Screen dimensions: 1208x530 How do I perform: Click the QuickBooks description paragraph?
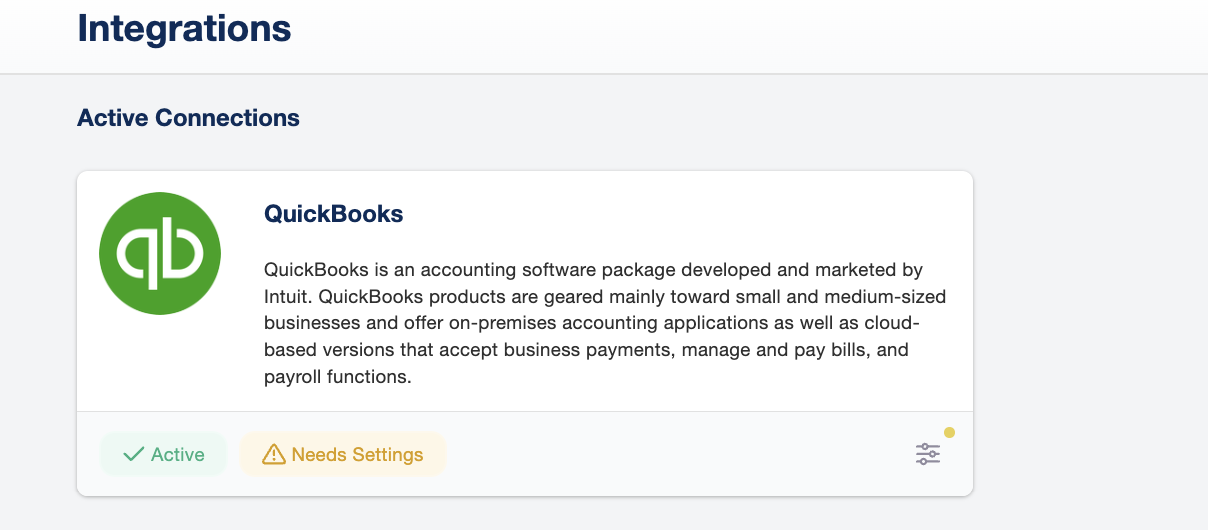tap(604, 323)
